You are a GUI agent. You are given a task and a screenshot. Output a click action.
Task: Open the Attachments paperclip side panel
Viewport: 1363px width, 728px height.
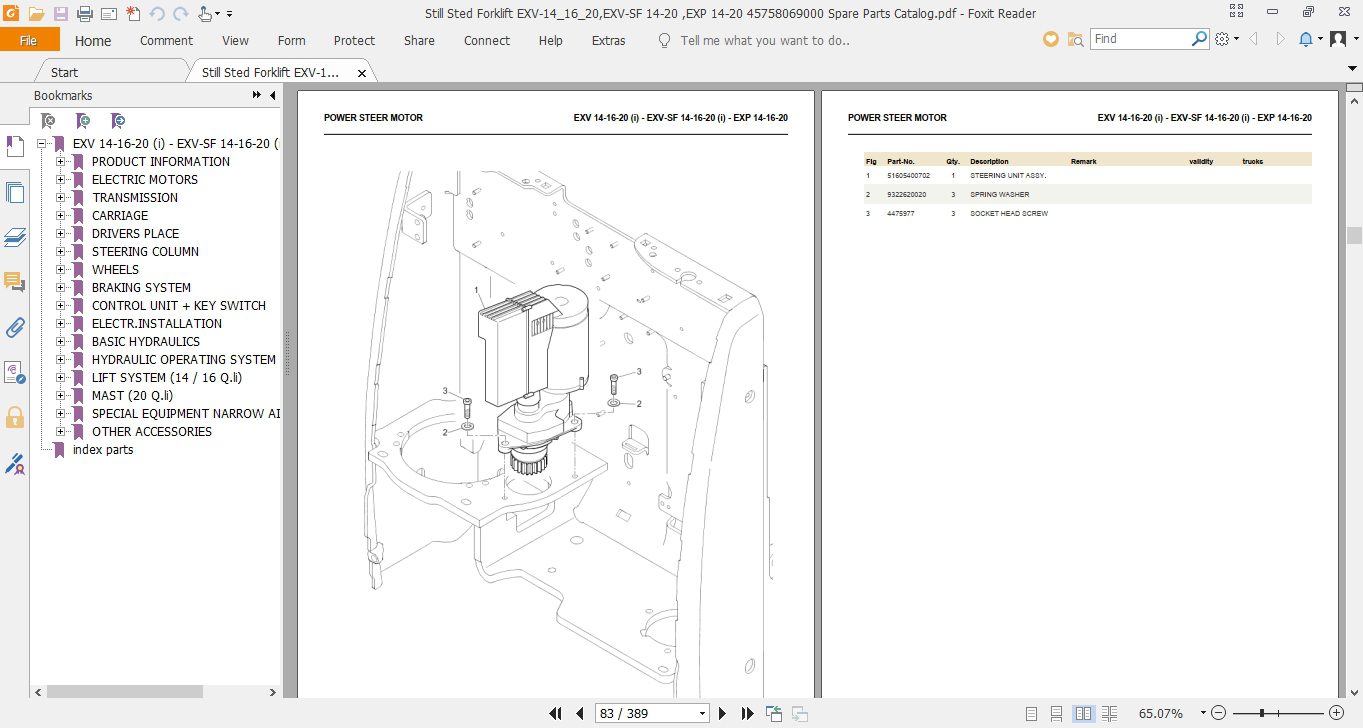coord(15,327)
